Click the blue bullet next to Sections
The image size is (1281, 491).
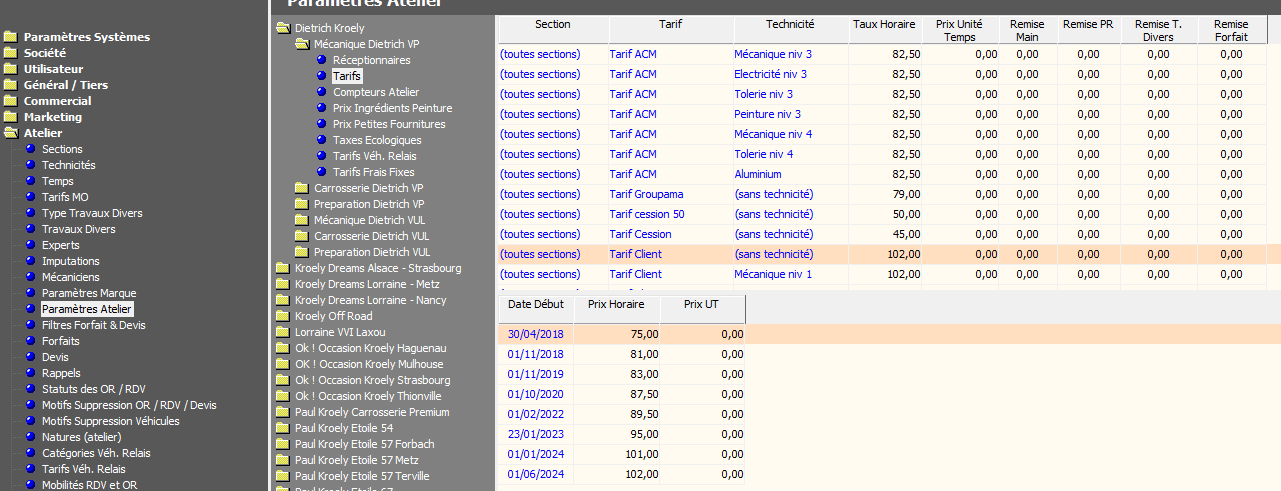(30, 149)
